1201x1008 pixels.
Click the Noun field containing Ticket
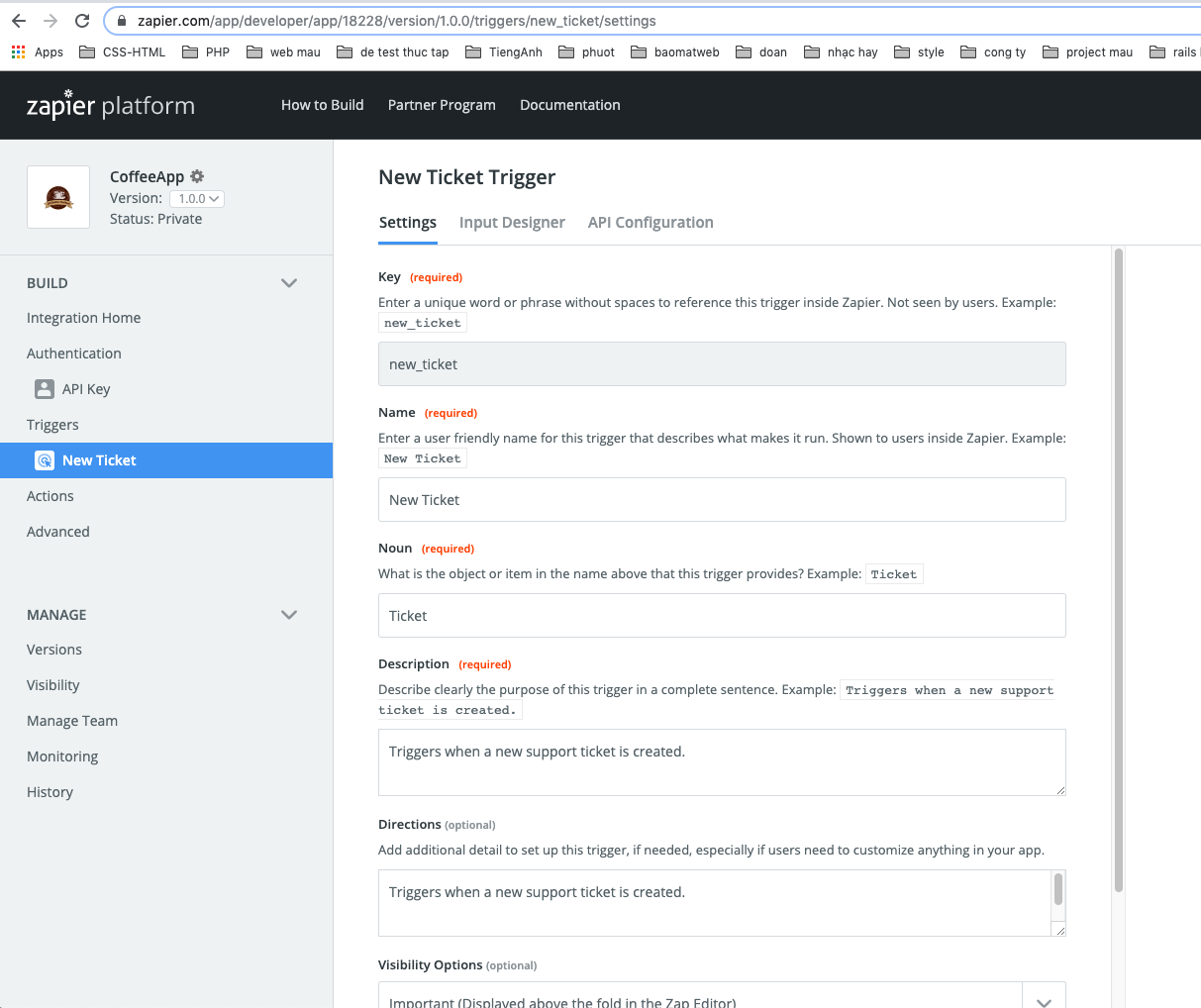pyautogui.click(x=722, y=616)
